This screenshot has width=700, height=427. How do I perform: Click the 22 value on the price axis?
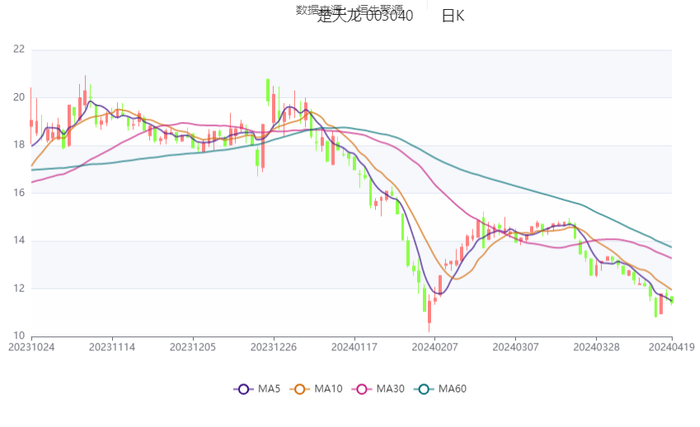19,49
